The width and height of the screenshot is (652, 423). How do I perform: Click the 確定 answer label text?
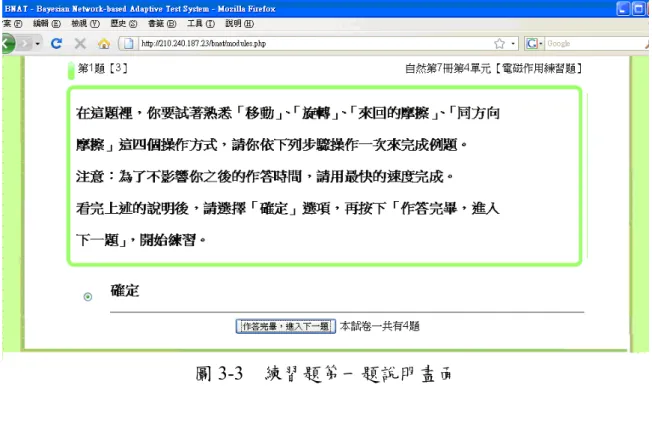tap(125, 290)
